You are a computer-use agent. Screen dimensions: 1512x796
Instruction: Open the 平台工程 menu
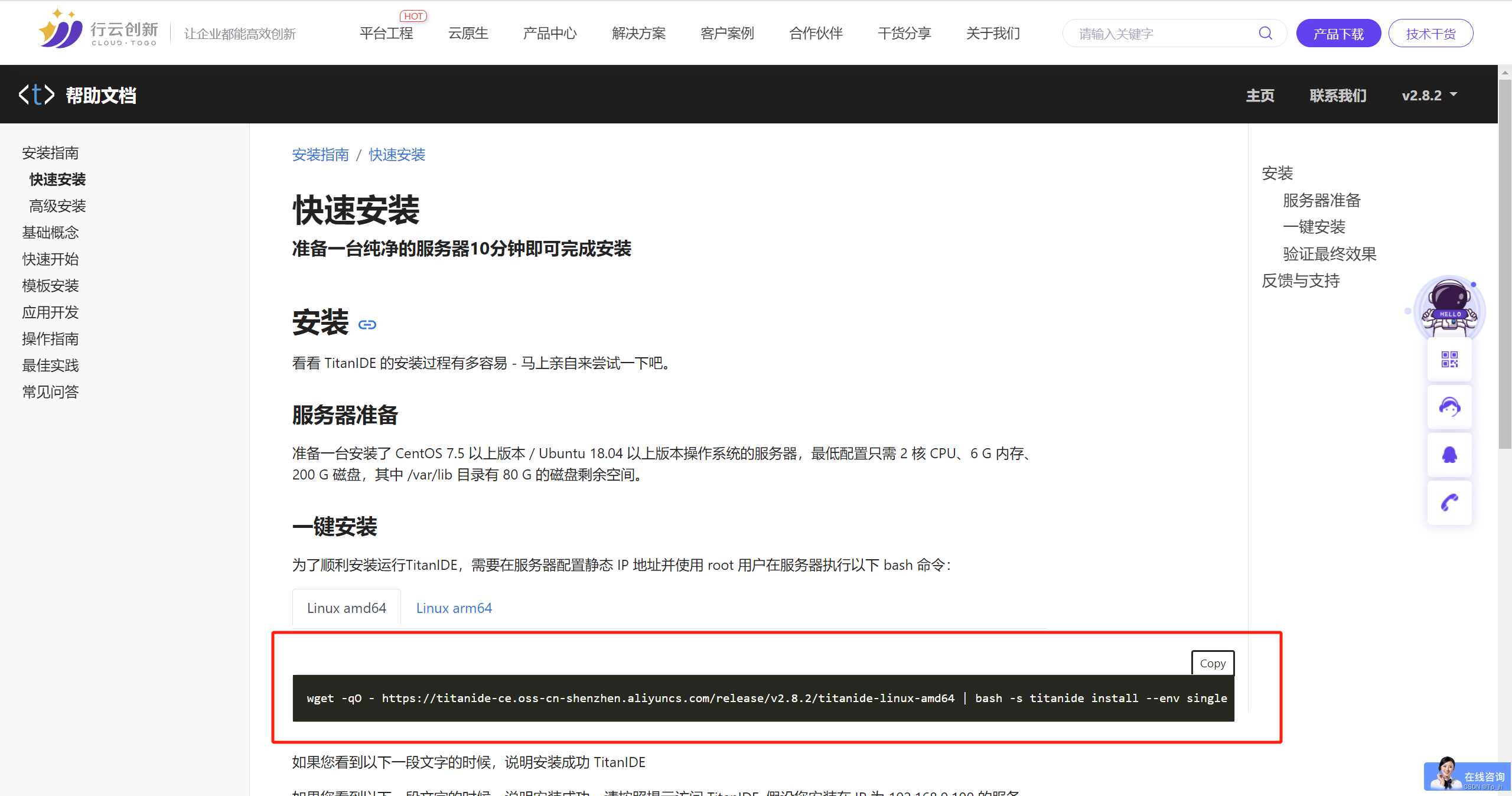[386, 33]
